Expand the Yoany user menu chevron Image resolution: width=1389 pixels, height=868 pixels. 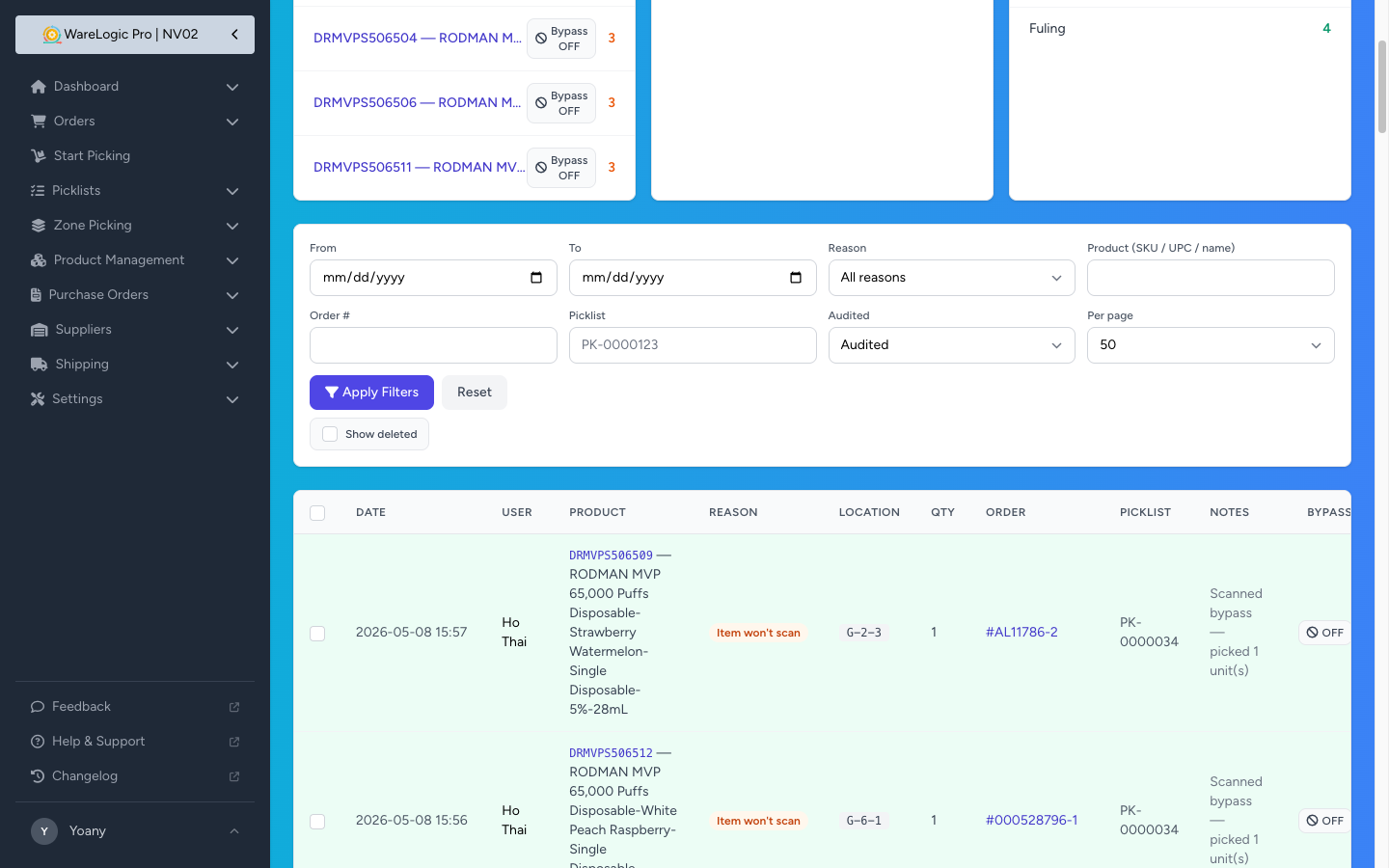233,831
